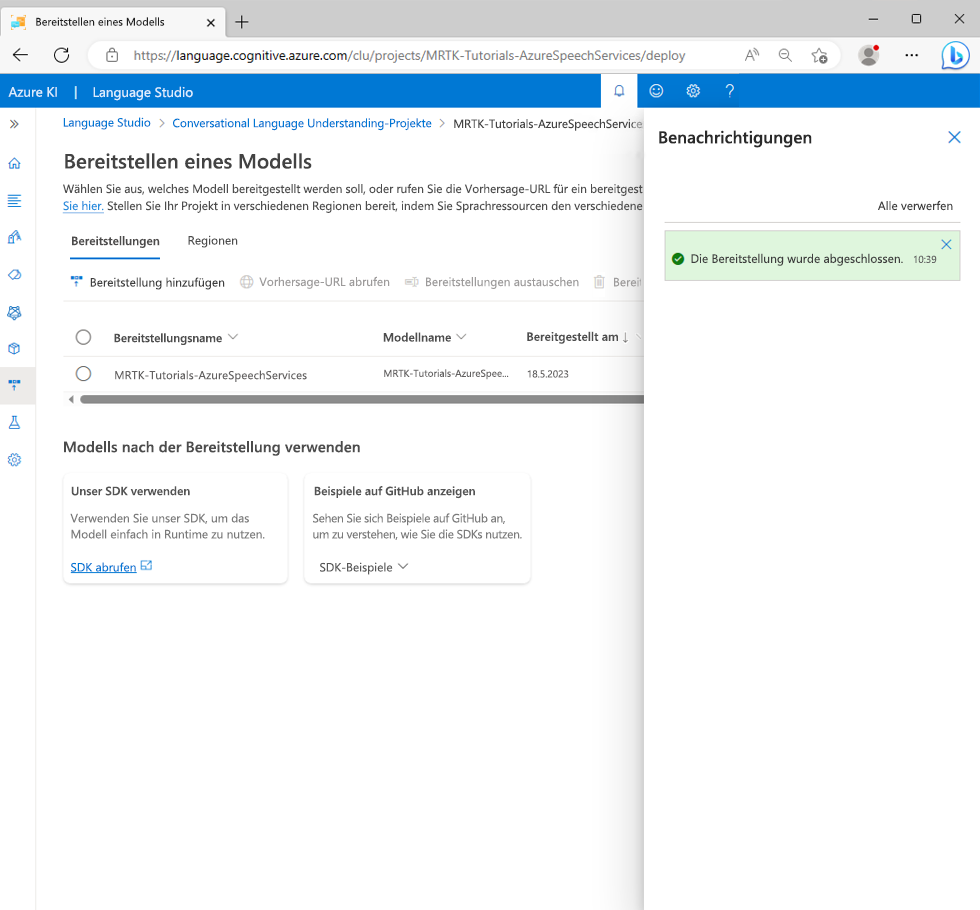Open the schema definition sidebar icon
The image size is (980, 910).
coord(14,201)
